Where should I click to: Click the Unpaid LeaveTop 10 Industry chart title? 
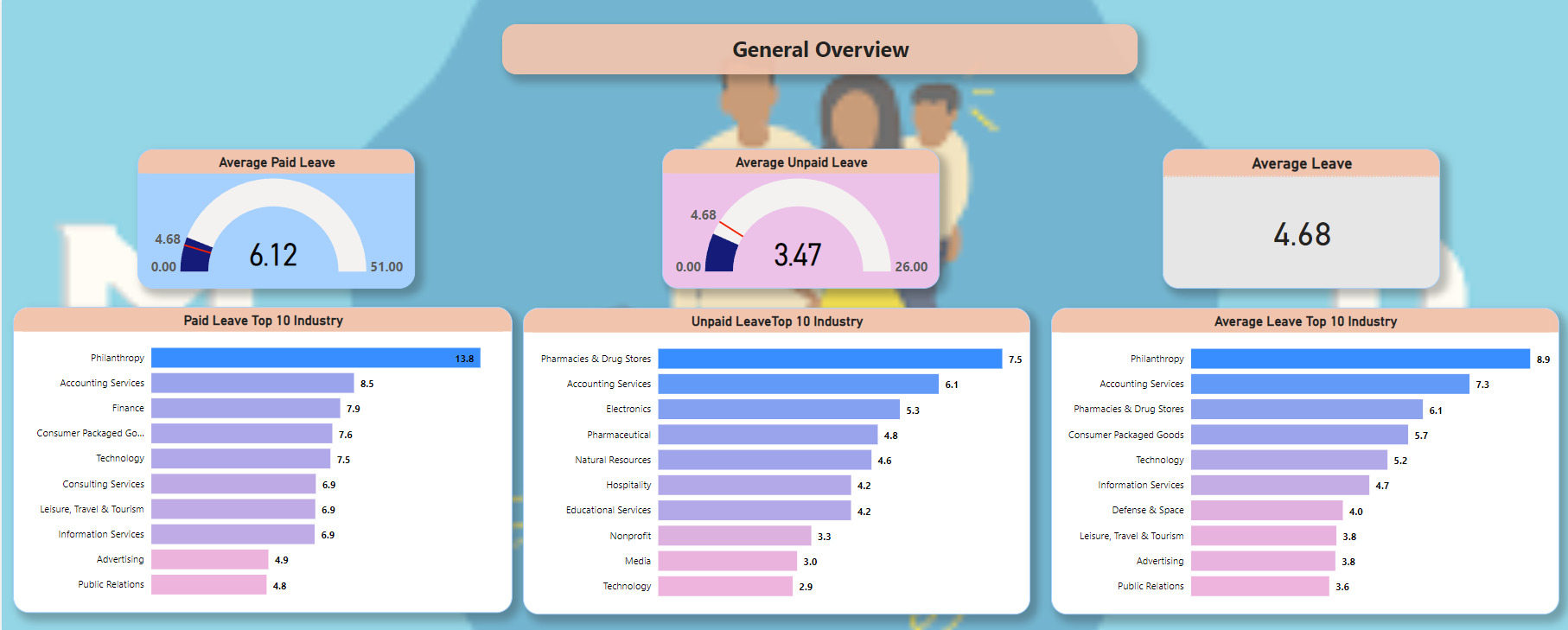(x=776, y=321)
